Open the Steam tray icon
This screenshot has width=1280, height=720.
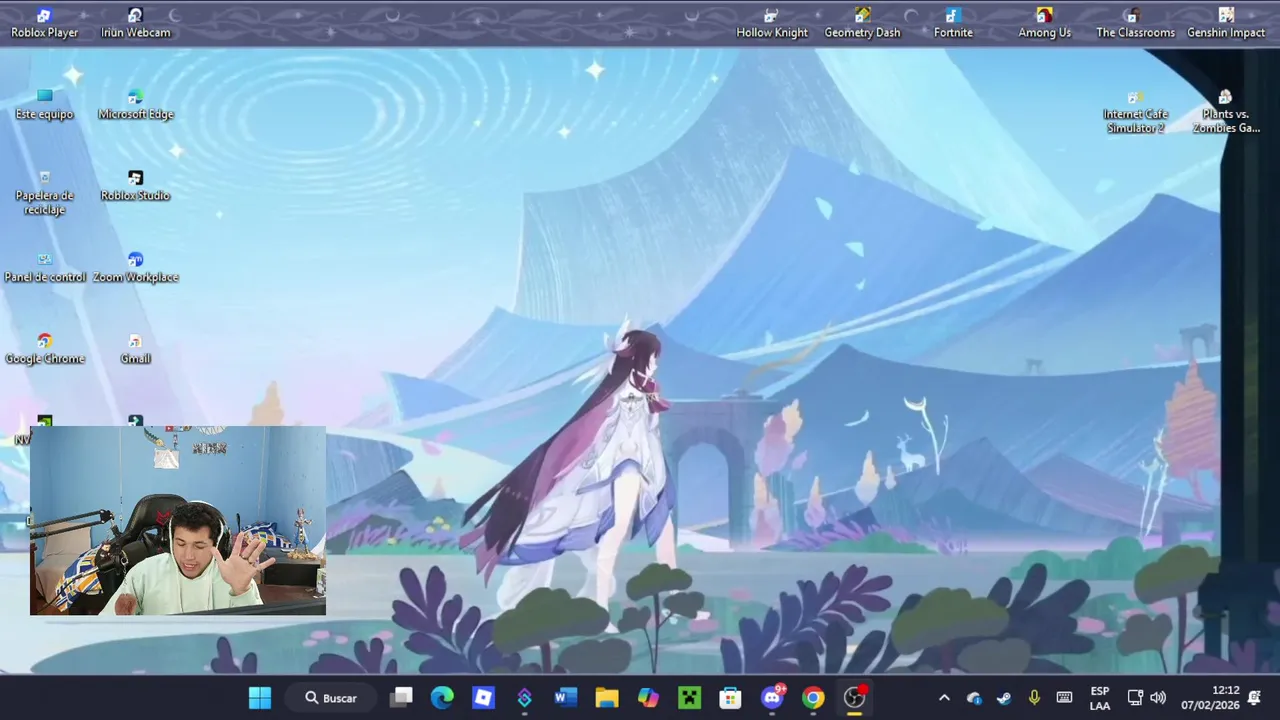pyautogui.click(x=1004, y=698)
